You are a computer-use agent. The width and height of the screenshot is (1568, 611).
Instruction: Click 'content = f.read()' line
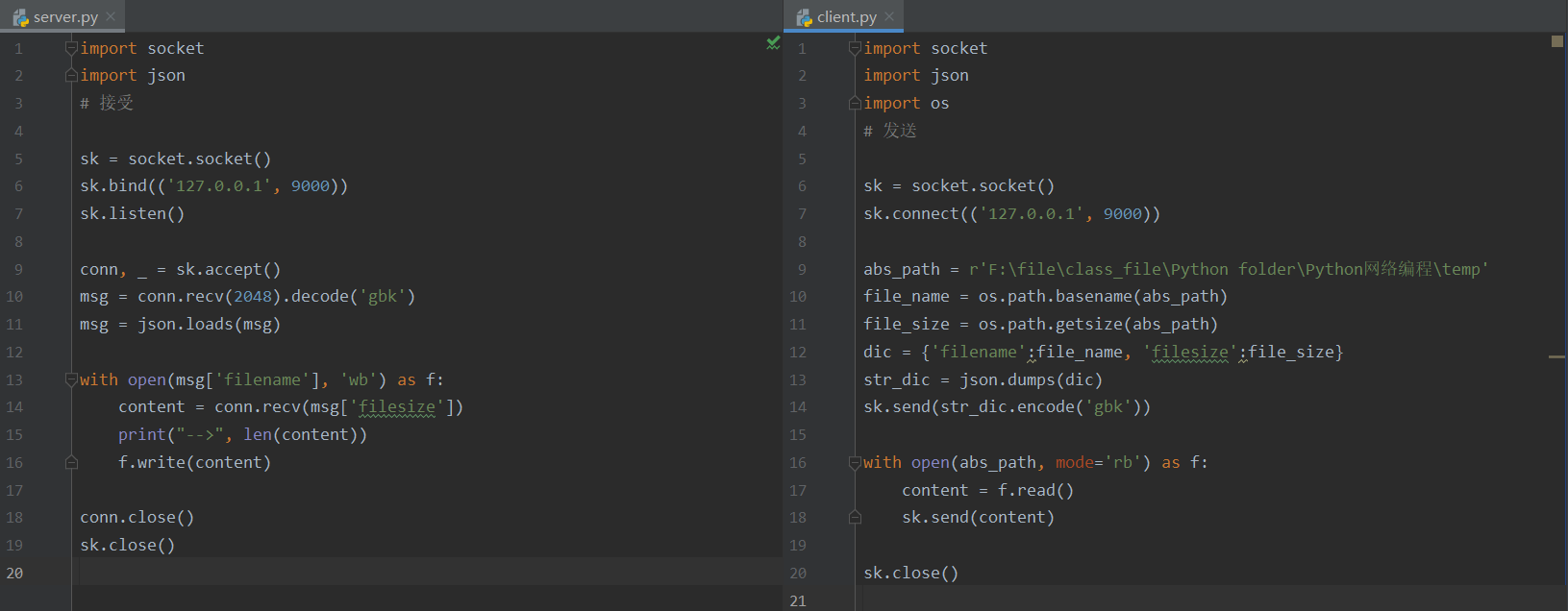tap(988, 490)
